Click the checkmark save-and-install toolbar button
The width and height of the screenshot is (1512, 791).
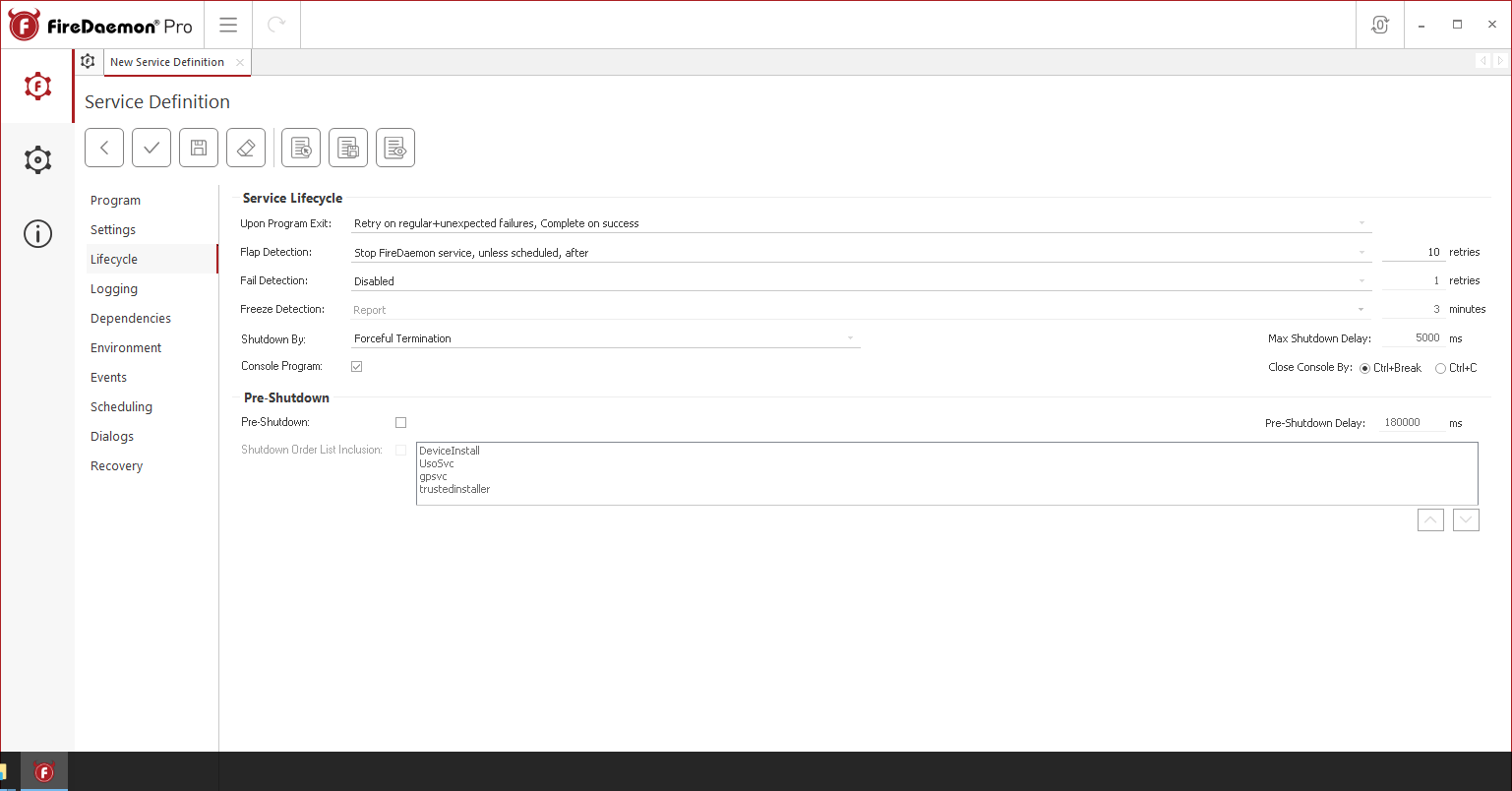click(x=151, y=148)
